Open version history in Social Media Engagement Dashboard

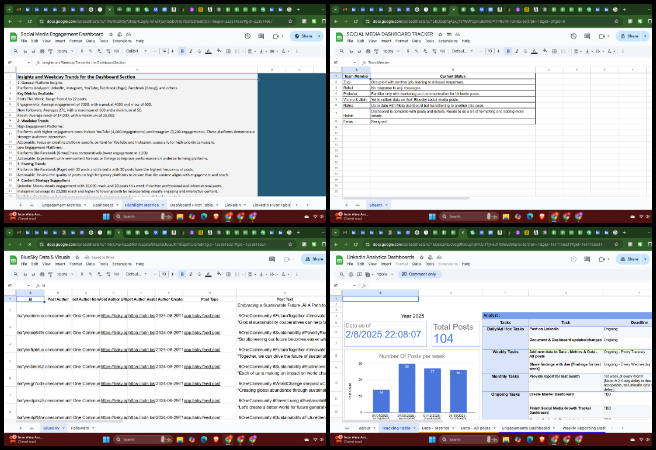pyautogui.click(x=248, y=36)
